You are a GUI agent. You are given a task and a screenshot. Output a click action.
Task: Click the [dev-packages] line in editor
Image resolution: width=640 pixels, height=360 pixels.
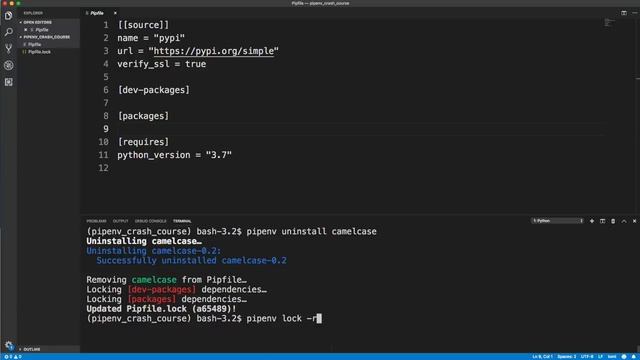click(153, 90)
